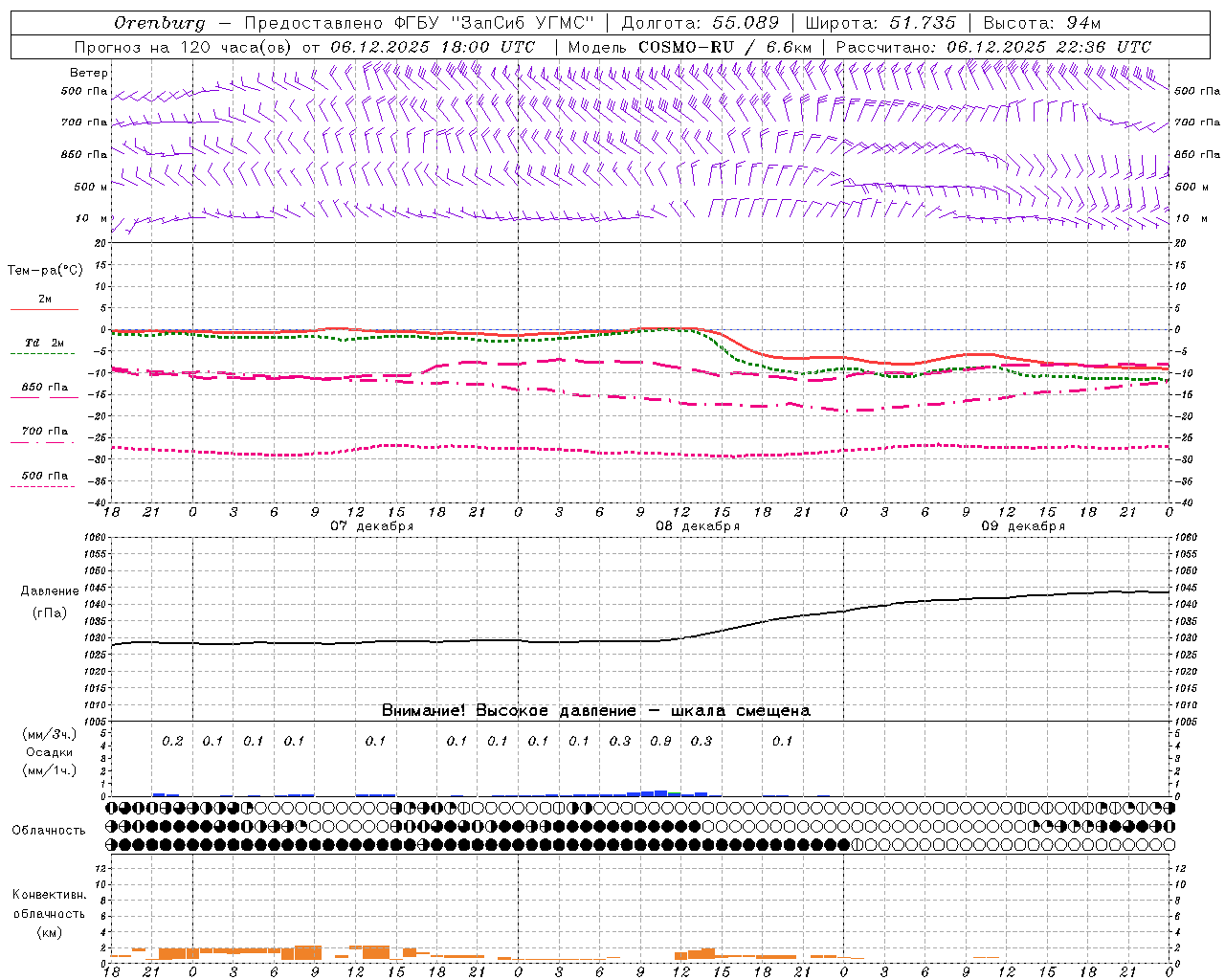The width and height of the screenshot is (1225, 980).
Task: Click the Orenburg station title
Action: (x=159, y=23)
